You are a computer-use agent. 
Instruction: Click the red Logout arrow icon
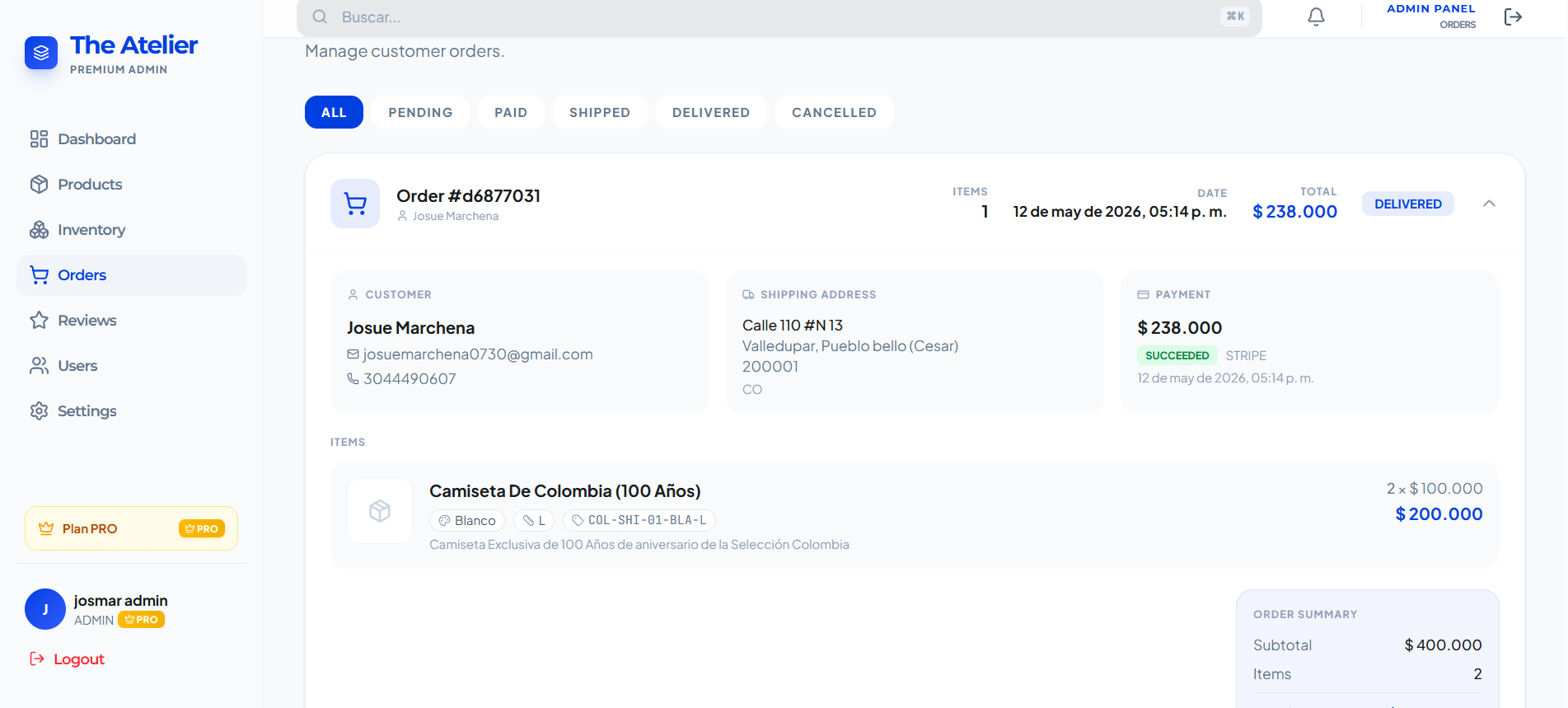coord(37,659)
